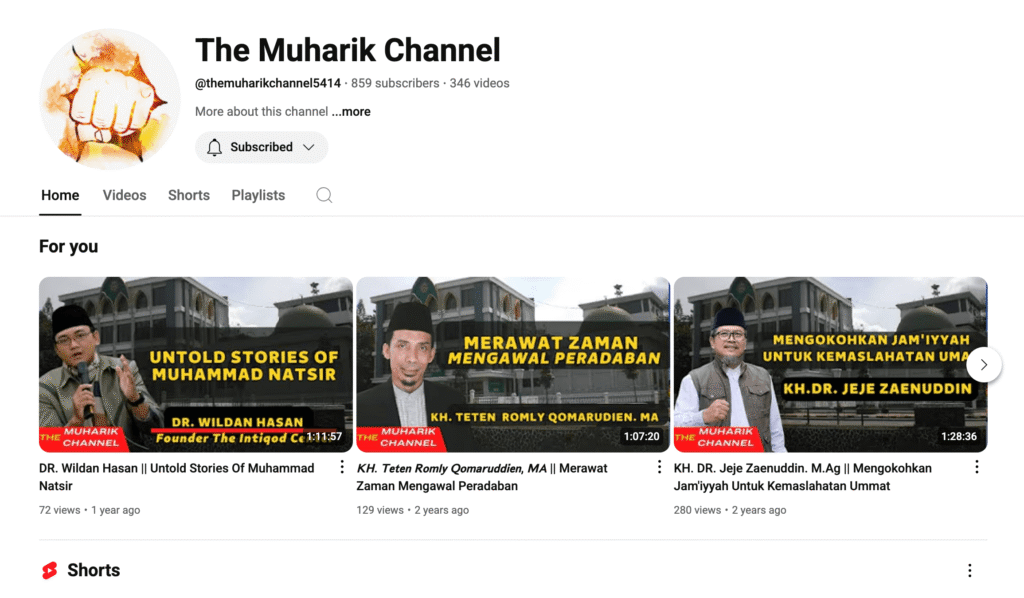Screen dimensions: 1024x598
Task: Switch to the Videos tab
Action: (x=124, y=195)
